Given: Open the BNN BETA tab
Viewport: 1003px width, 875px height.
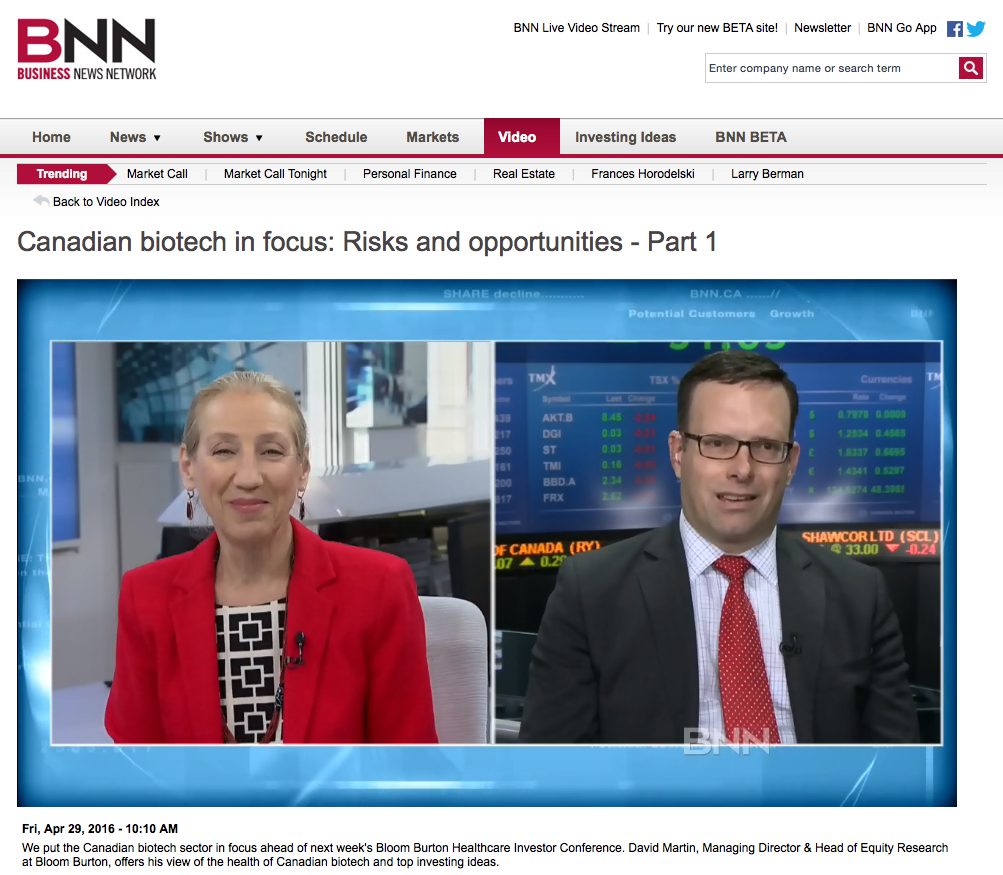Looking at the screenshot, I should point(750,137).
